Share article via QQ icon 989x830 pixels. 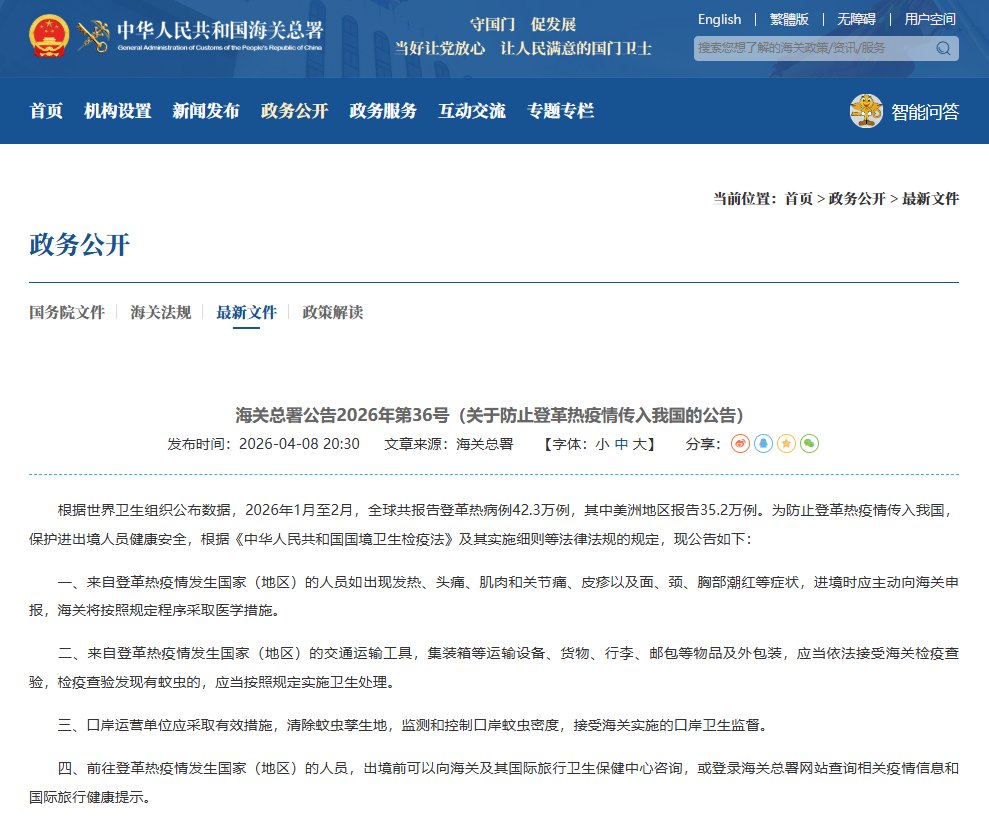point(763,443)
